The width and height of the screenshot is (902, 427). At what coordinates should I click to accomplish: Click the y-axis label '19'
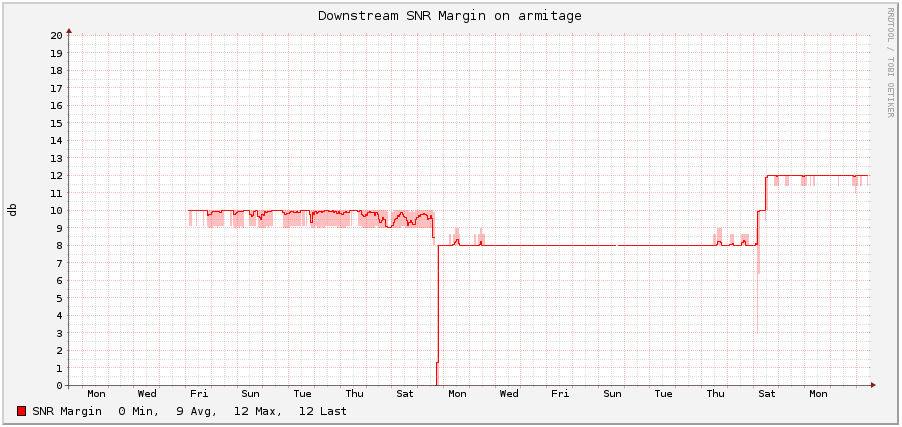(x=56, y=52)
